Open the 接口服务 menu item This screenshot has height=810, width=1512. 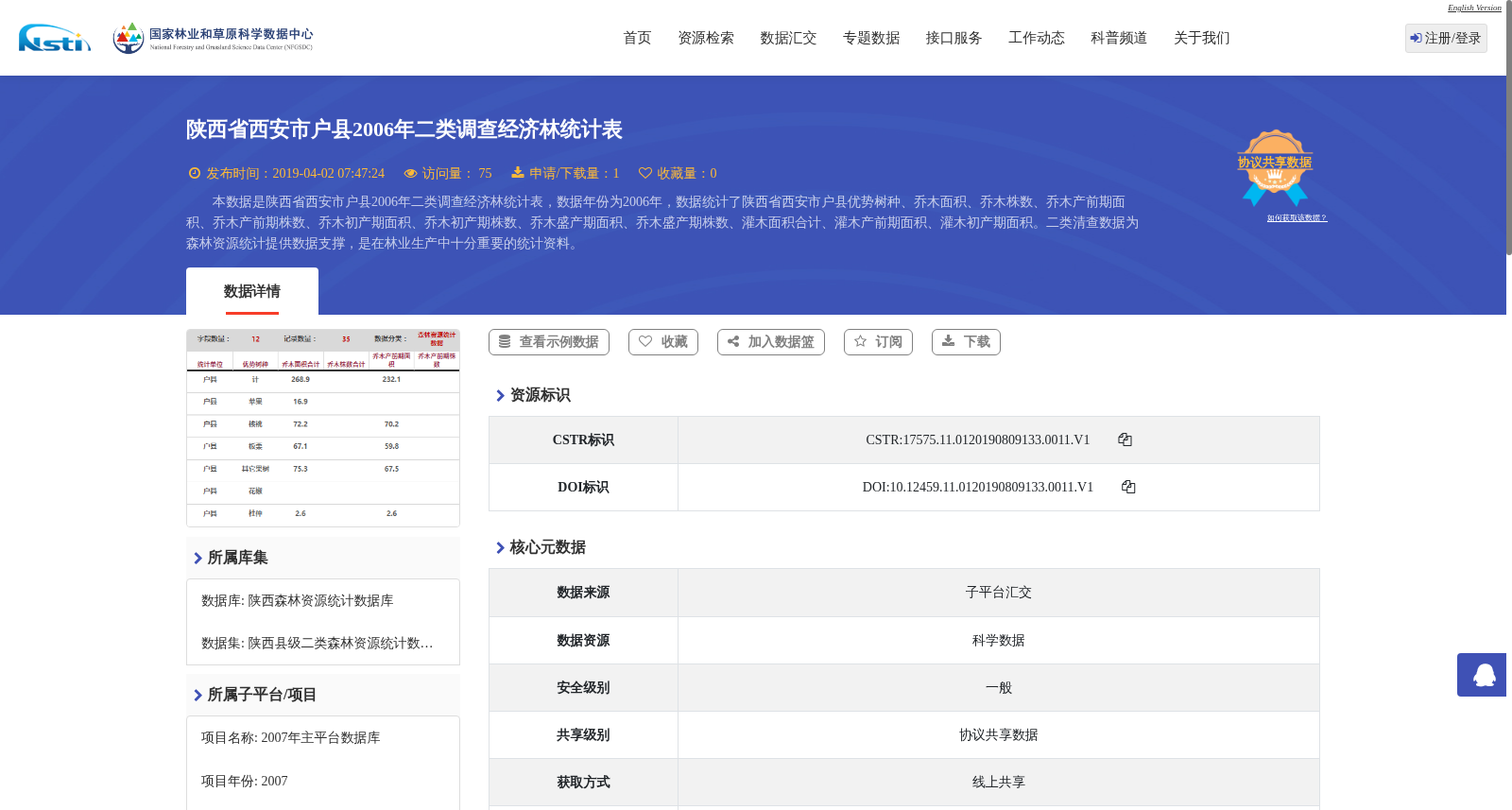pos(954,38)
